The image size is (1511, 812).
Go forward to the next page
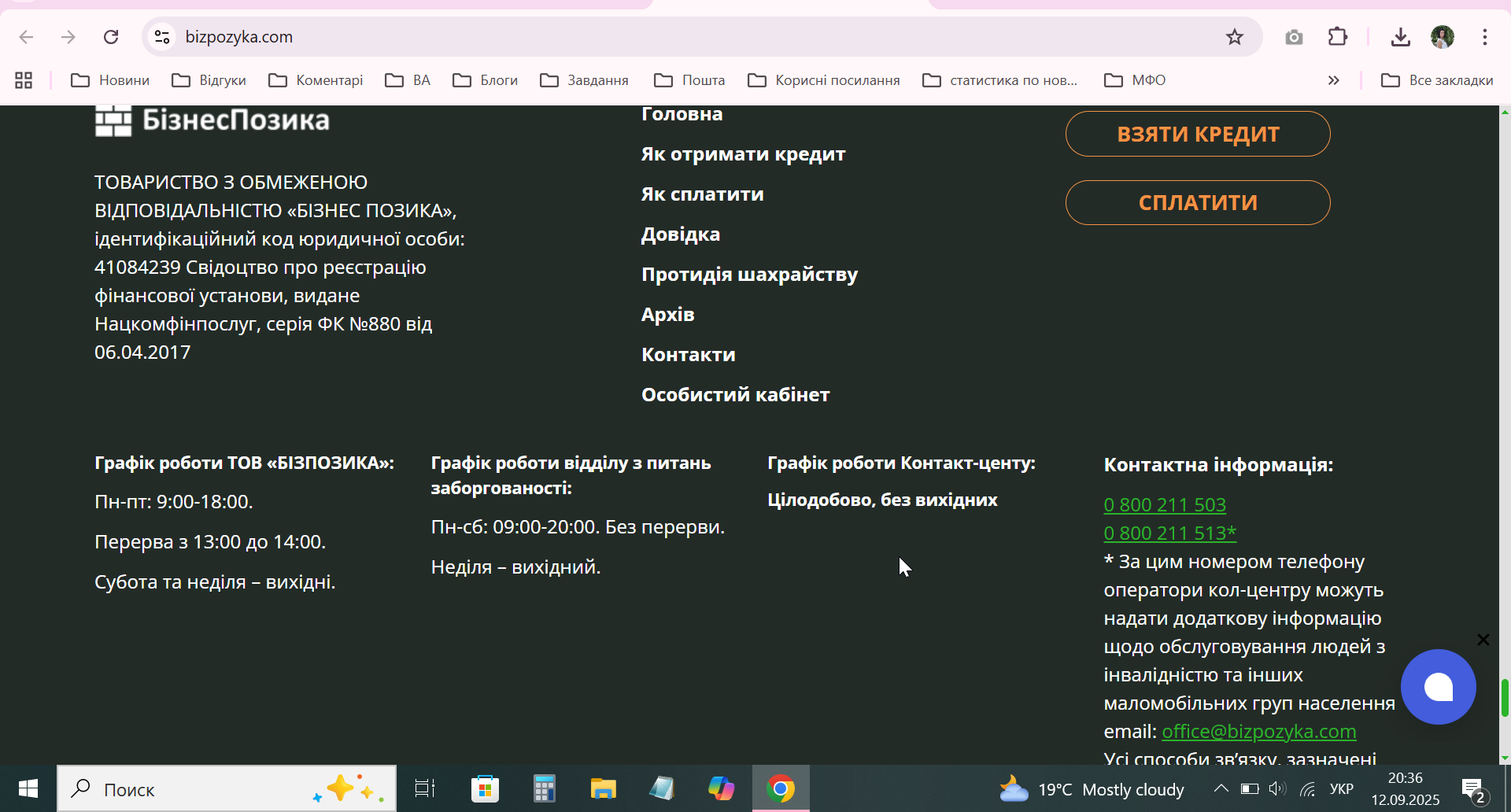click(68, 37)
